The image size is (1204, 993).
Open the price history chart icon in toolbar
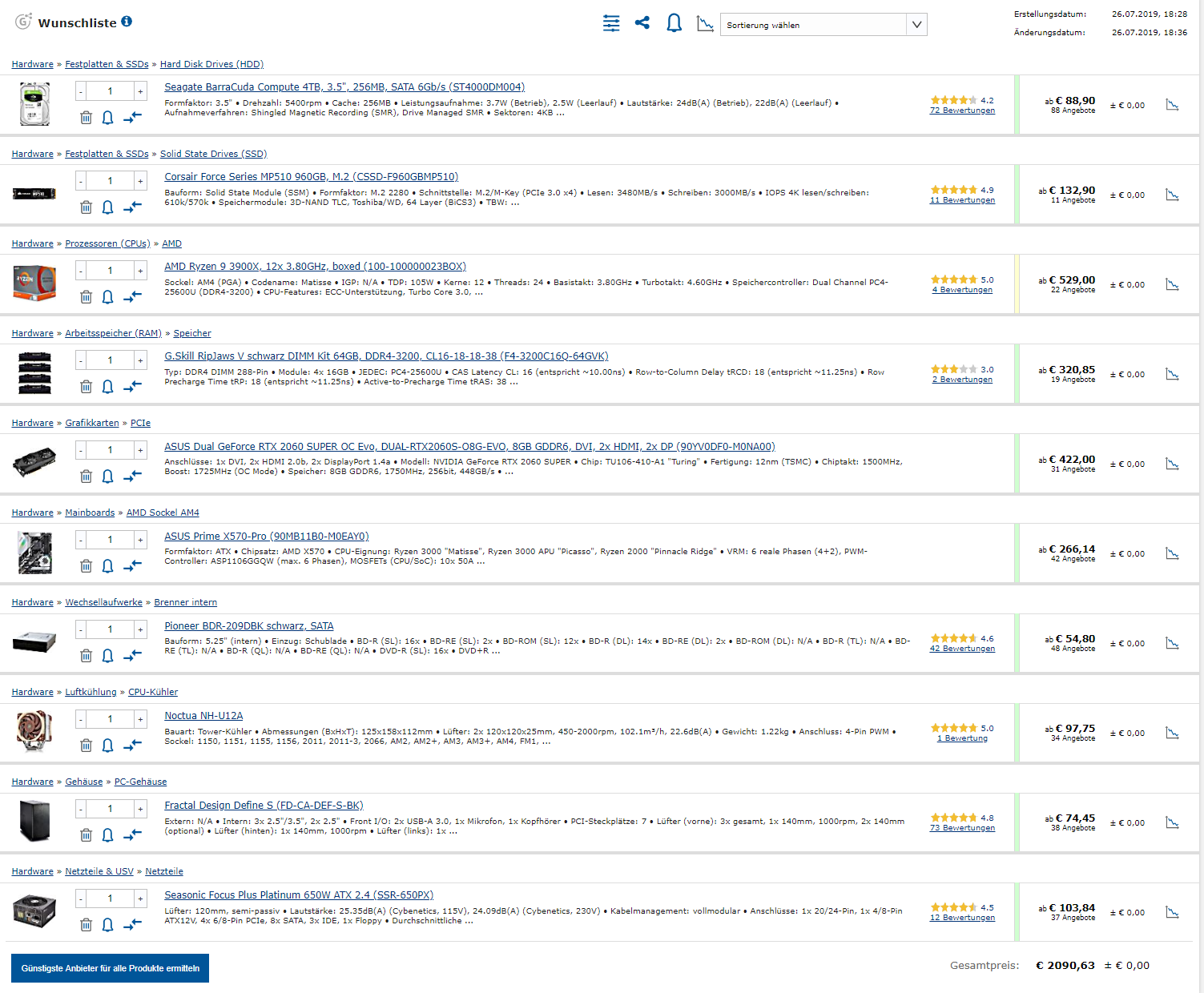pos(705,23)
